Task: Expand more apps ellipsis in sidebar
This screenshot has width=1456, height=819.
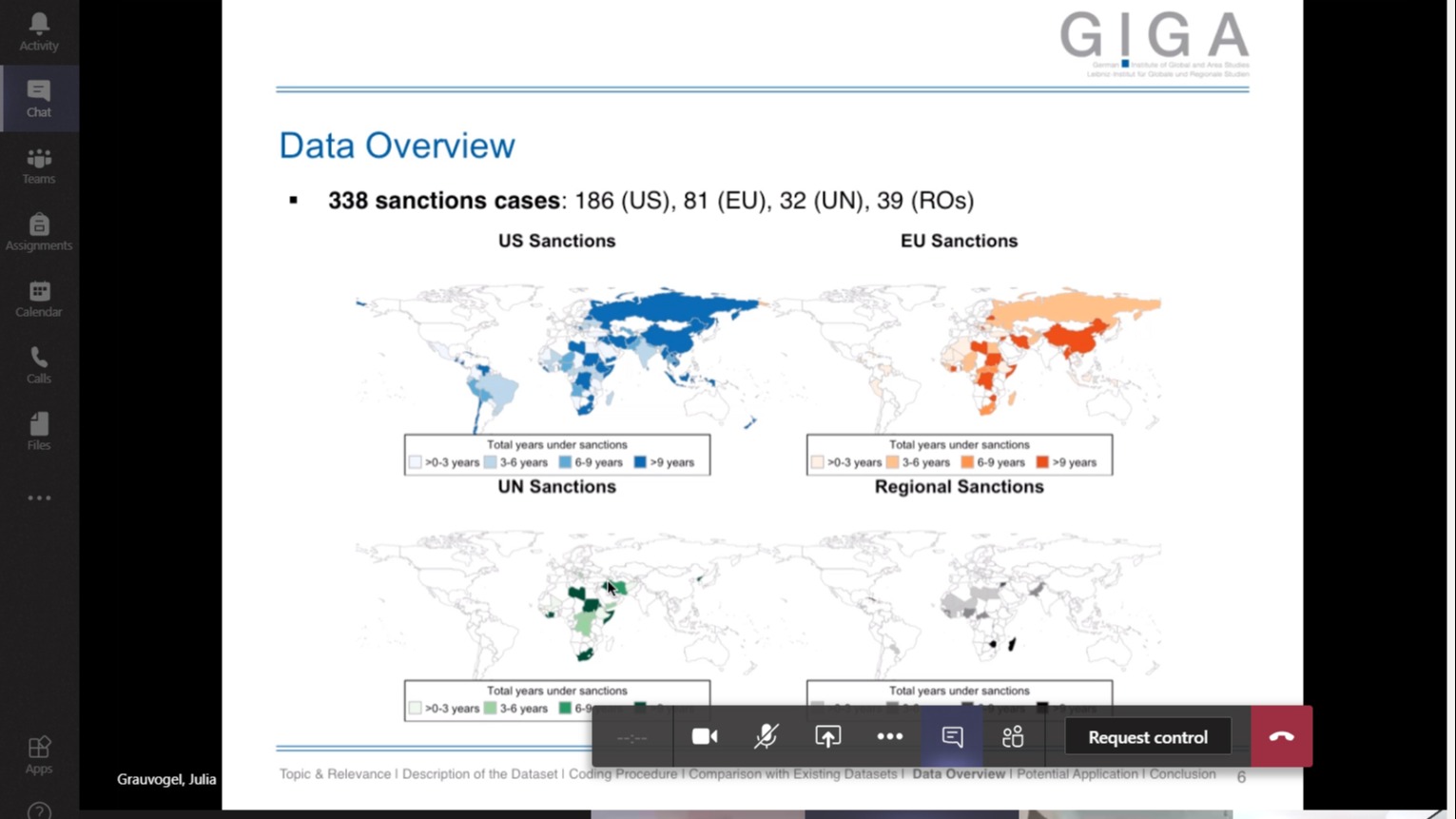Action: 39,498
